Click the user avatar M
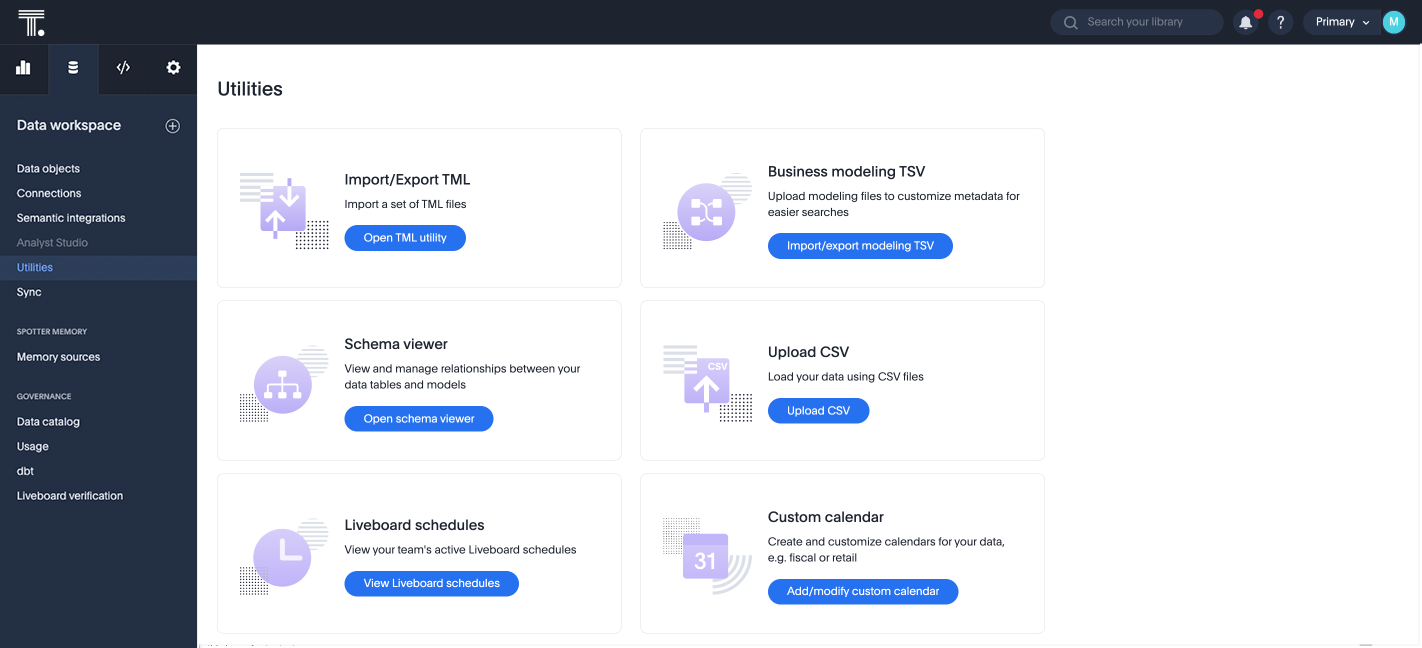Viewport: 1422px width, 648px height. (x=1394, y=22)
